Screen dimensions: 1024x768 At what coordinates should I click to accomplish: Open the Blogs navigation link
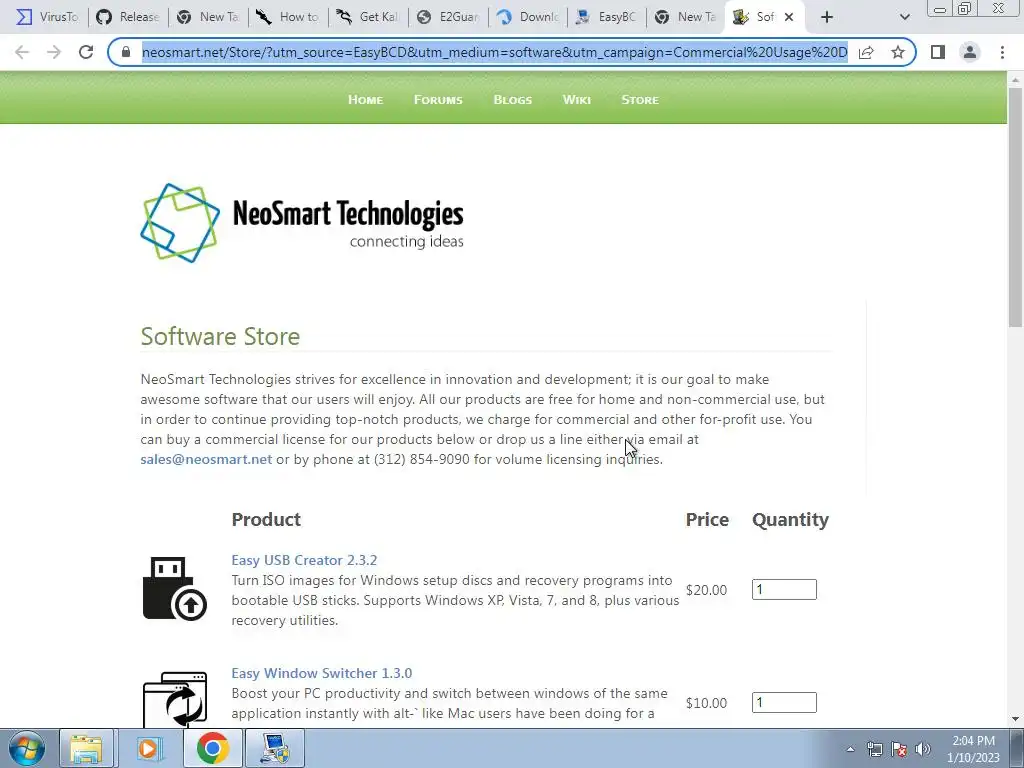(513, 100)
